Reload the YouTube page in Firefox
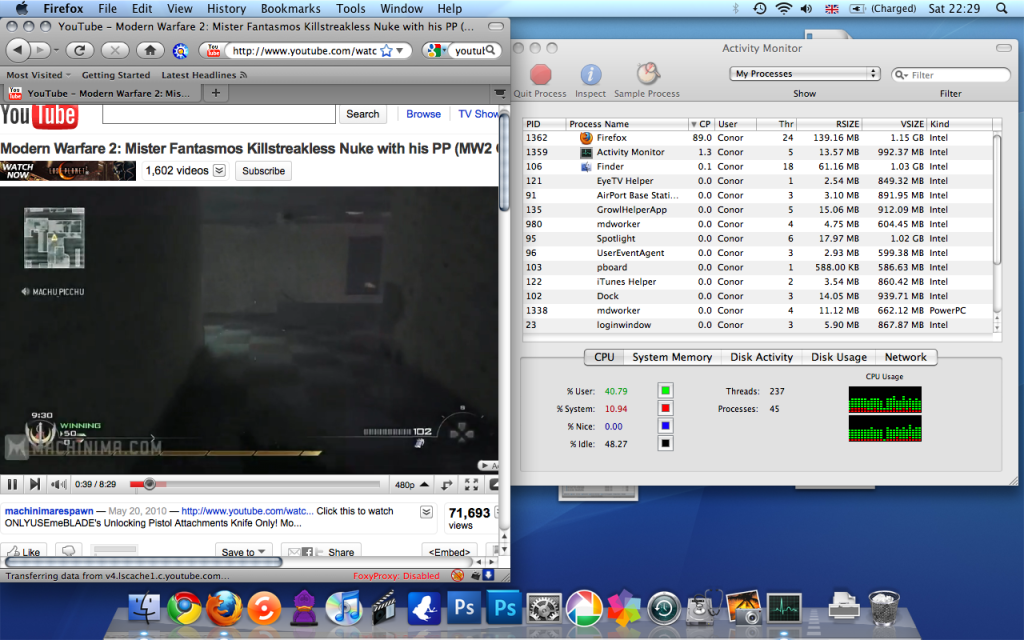This screenshot has height=640, width=1024. pyautogui.click(x=80, y=50)
